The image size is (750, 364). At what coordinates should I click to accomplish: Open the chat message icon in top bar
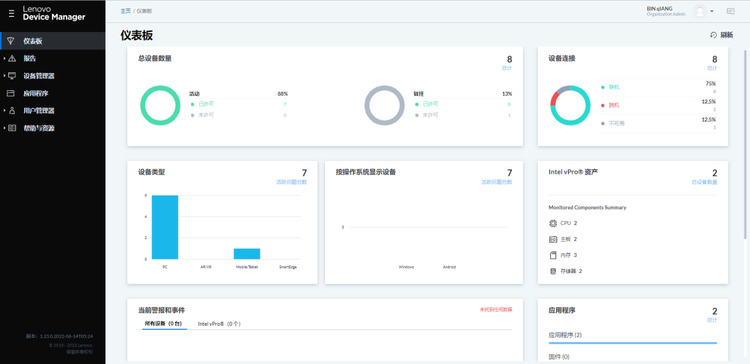(x=730, y=11)
